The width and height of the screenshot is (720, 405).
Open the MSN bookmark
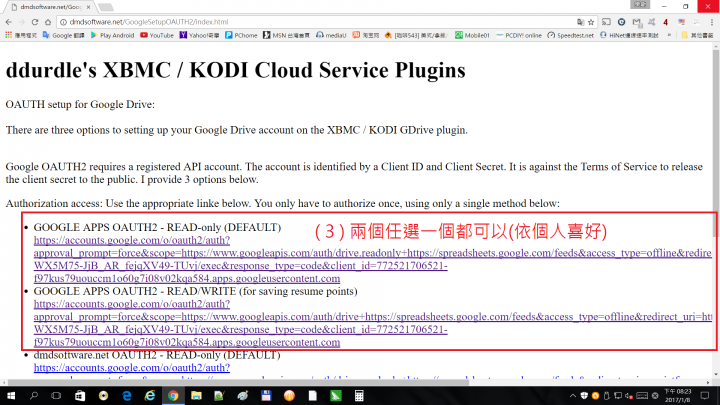click(x=287, y=35)
